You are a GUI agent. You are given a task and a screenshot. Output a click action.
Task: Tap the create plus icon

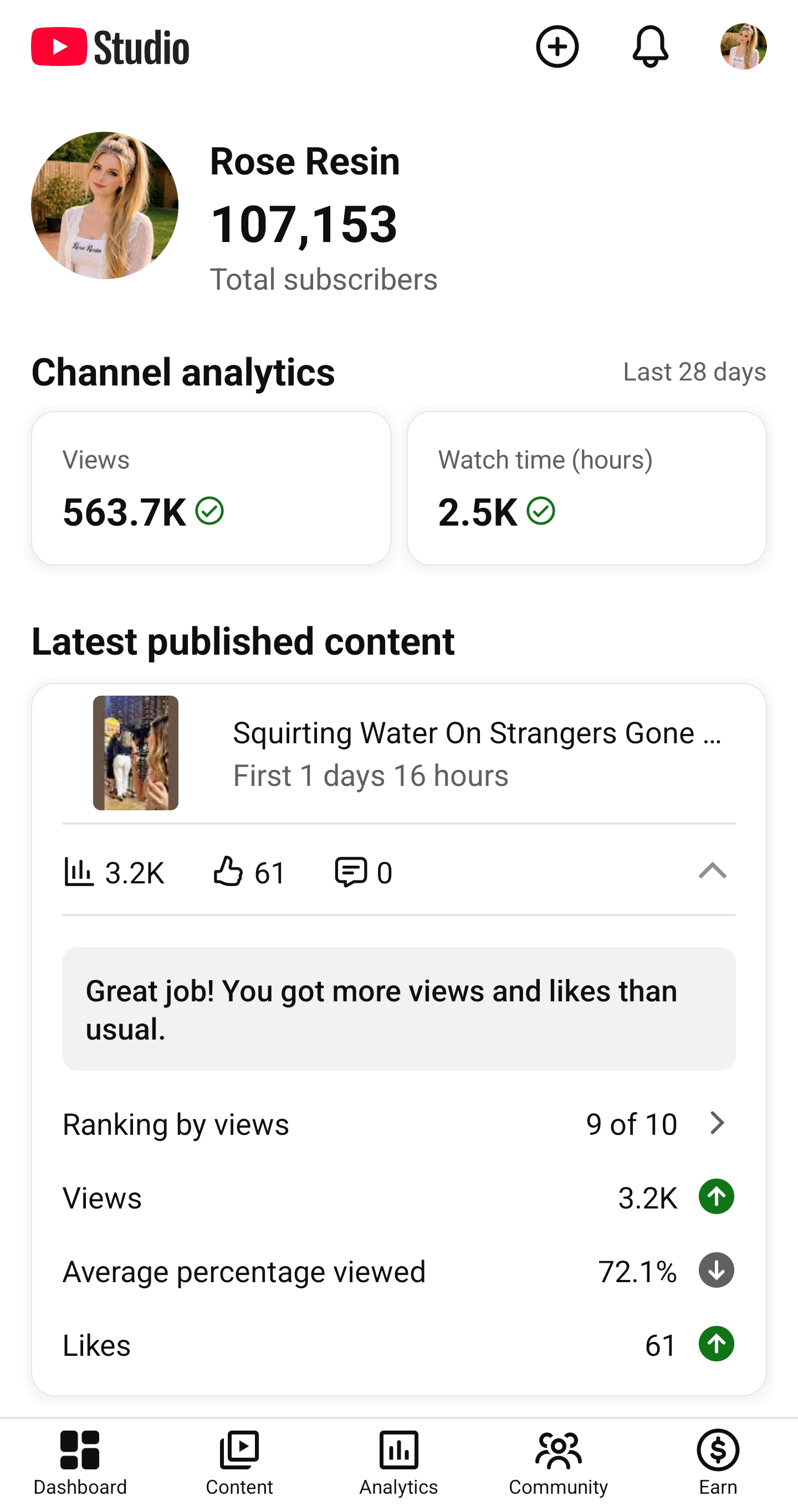[x=557, y=47]
